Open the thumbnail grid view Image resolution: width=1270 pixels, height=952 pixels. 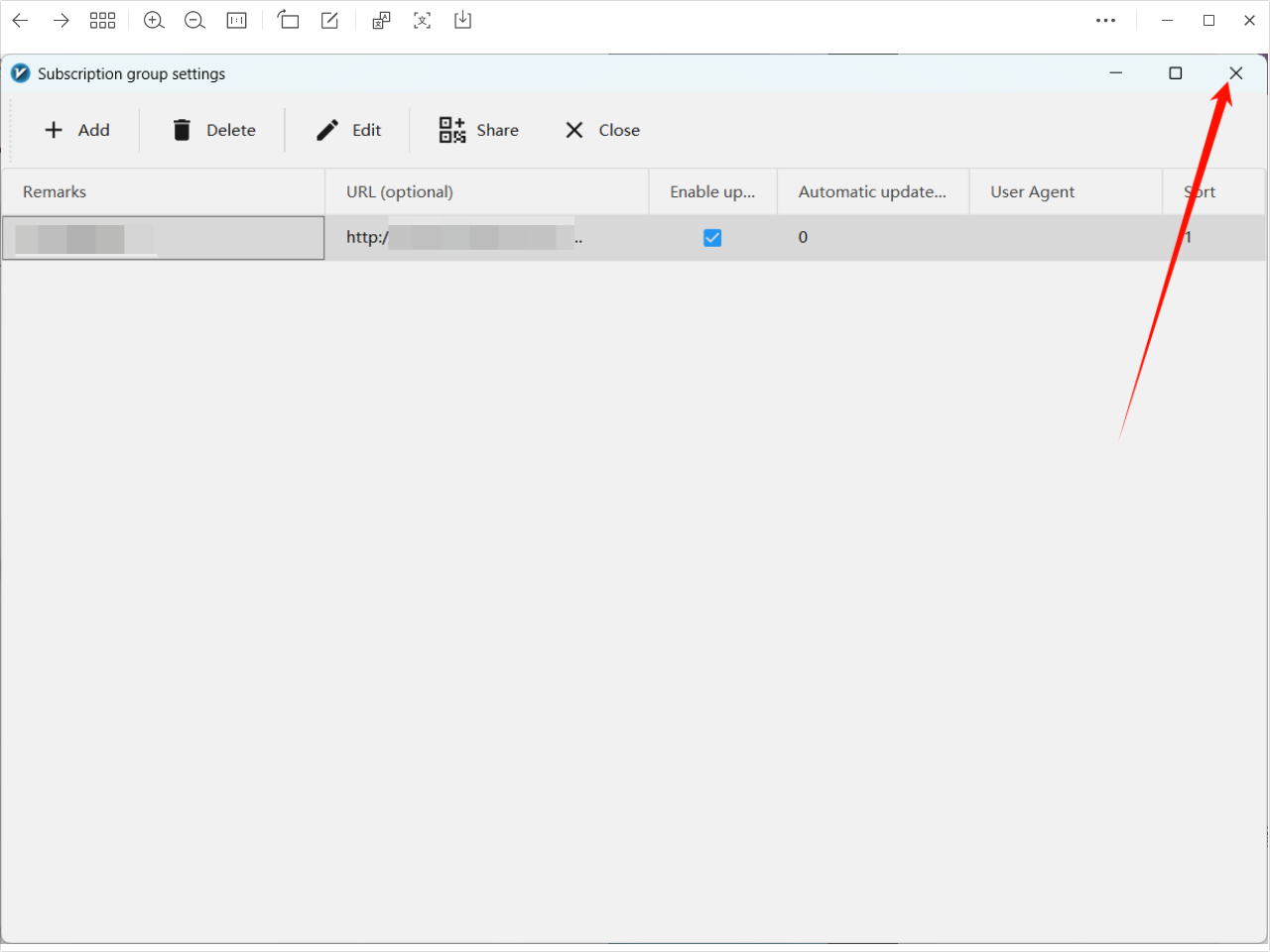102,21
